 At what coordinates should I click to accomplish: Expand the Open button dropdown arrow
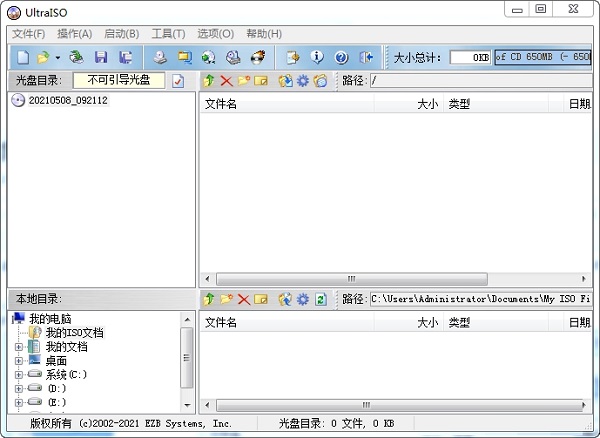[58, 58]
